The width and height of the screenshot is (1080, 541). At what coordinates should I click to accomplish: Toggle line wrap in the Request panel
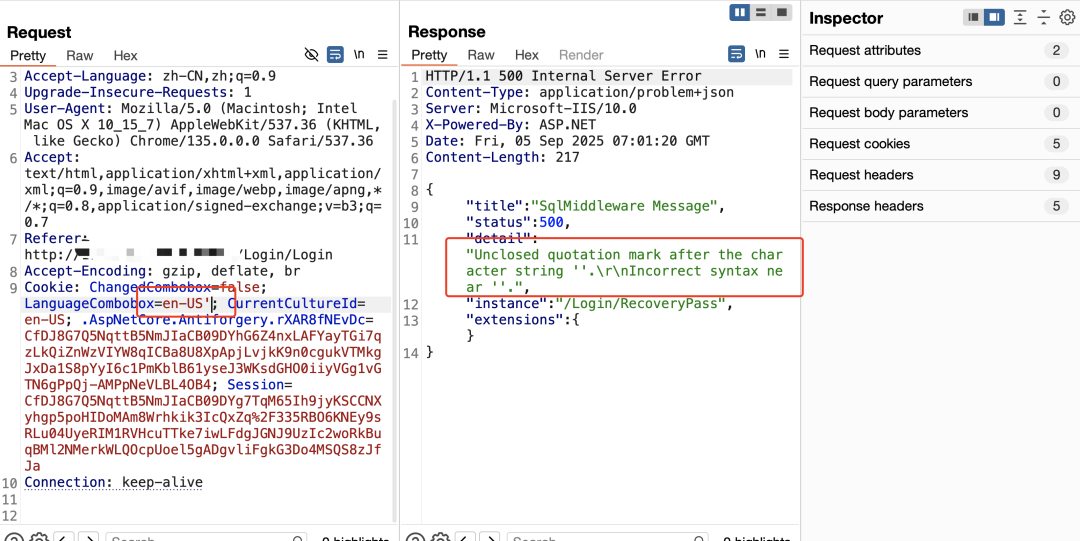pos(335,54)
